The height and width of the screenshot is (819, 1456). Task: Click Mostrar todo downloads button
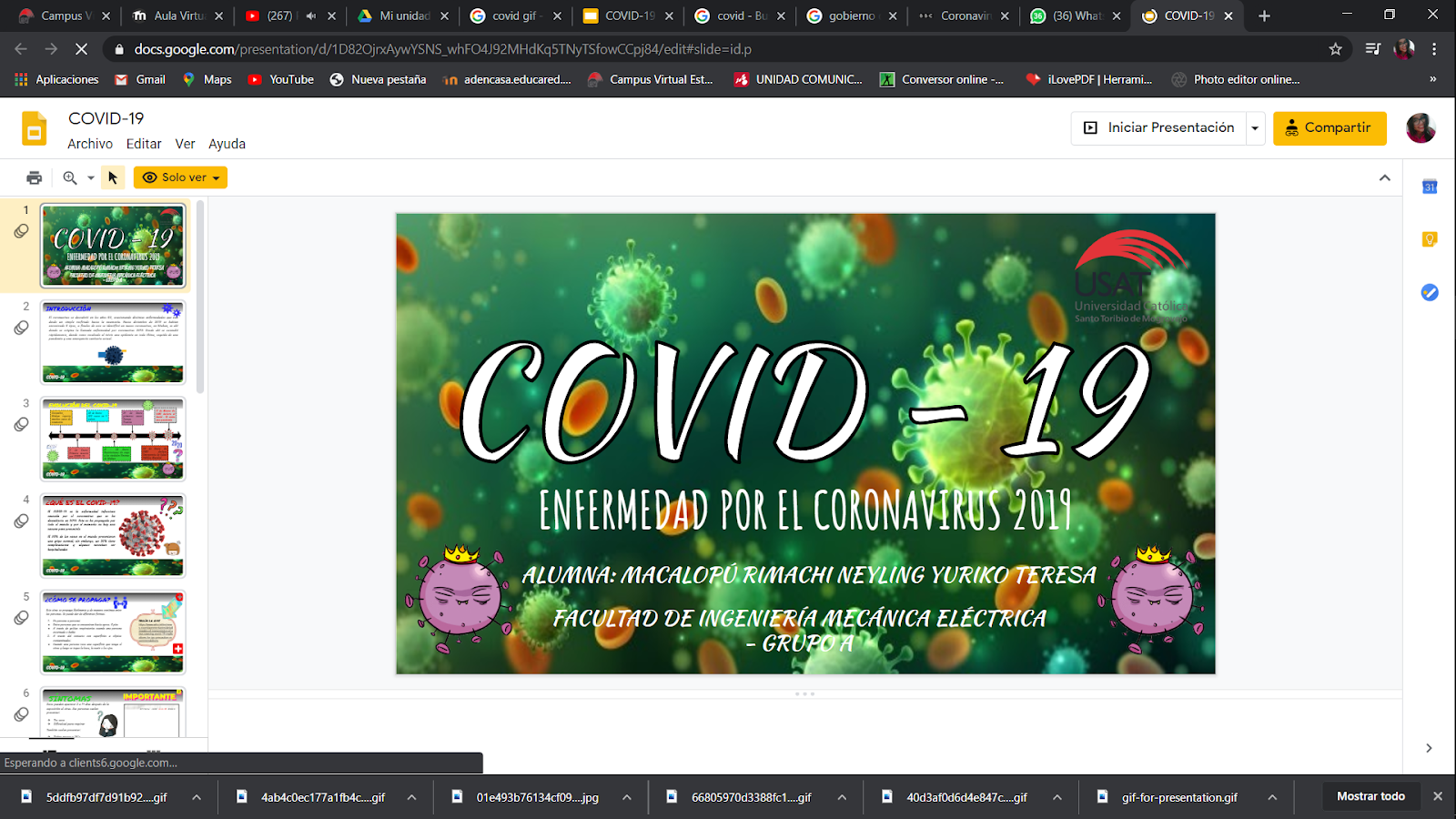(x=1370, y=796)
